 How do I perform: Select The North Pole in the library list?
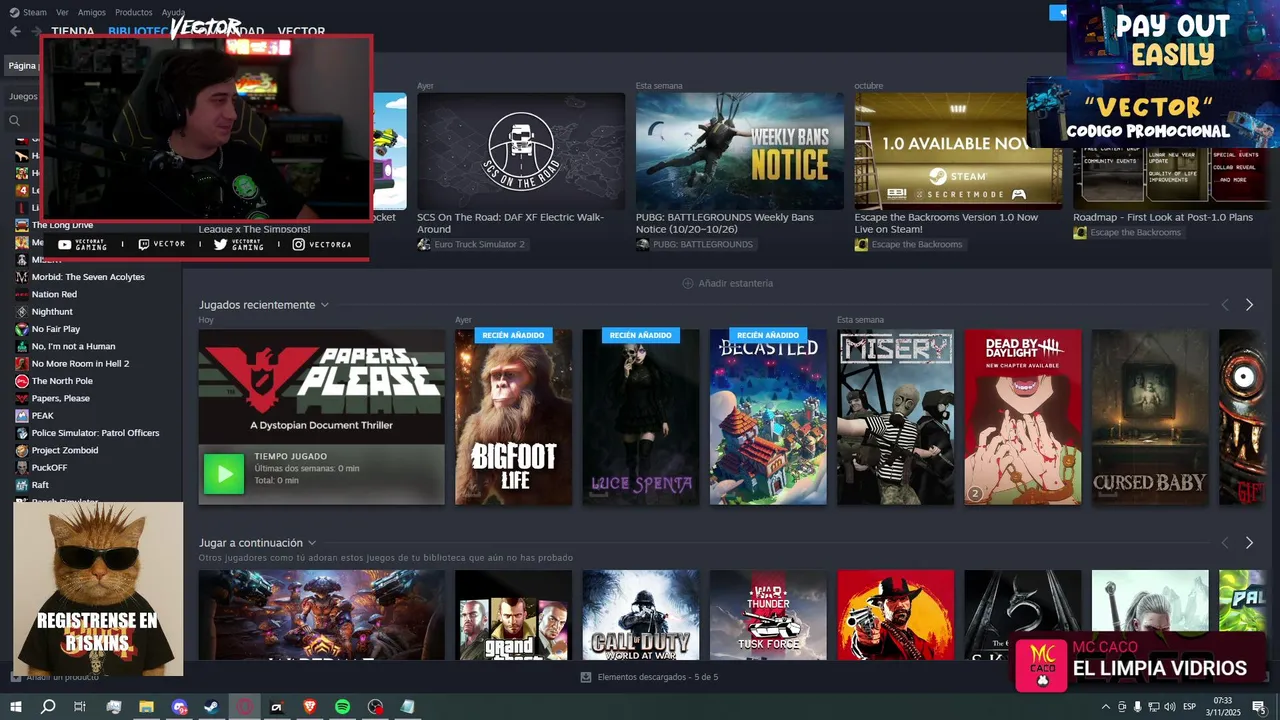pos(62,381)
